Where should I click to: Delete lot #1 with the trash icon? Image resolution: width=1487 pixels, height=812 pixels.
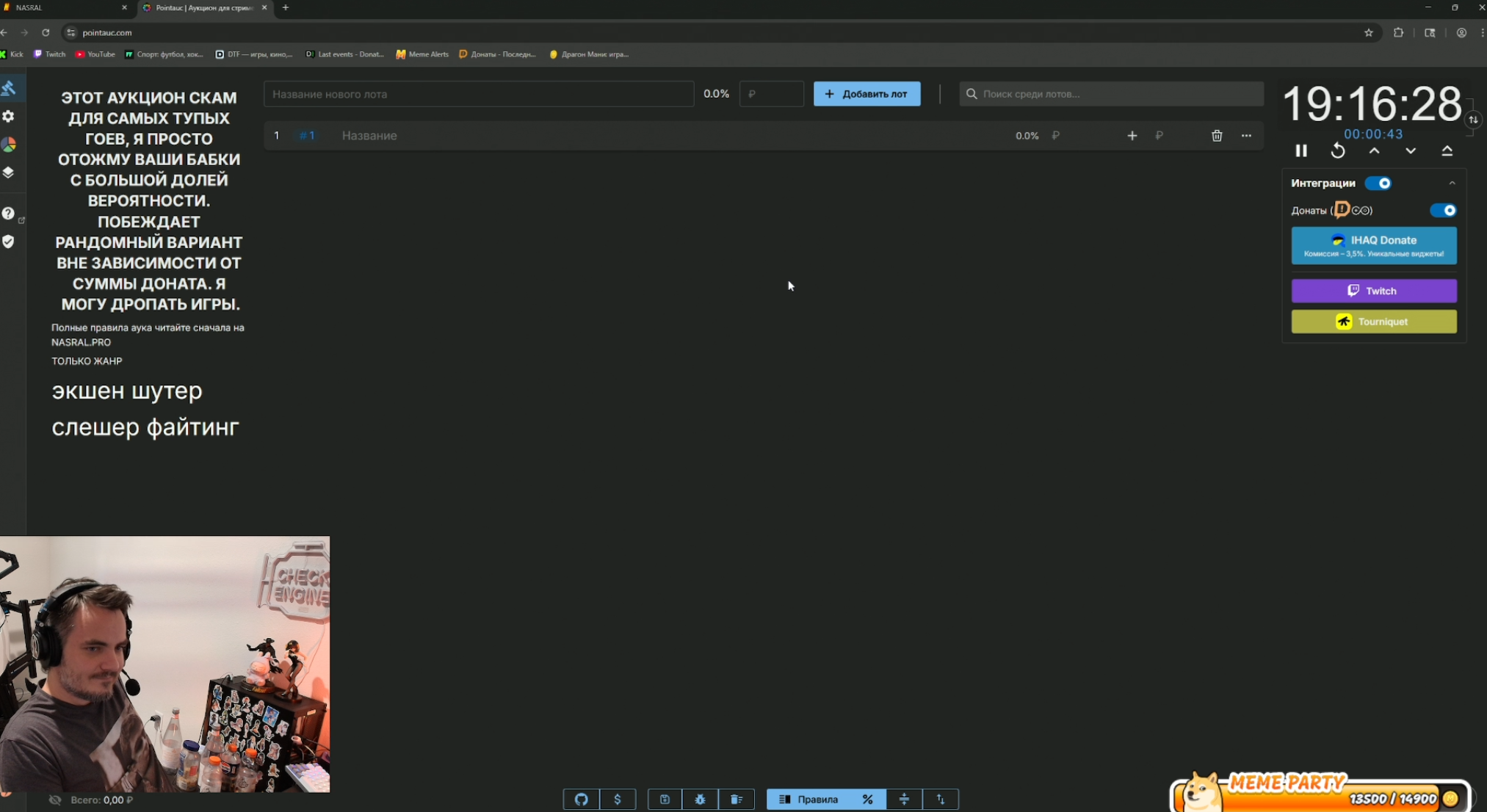1217,136
